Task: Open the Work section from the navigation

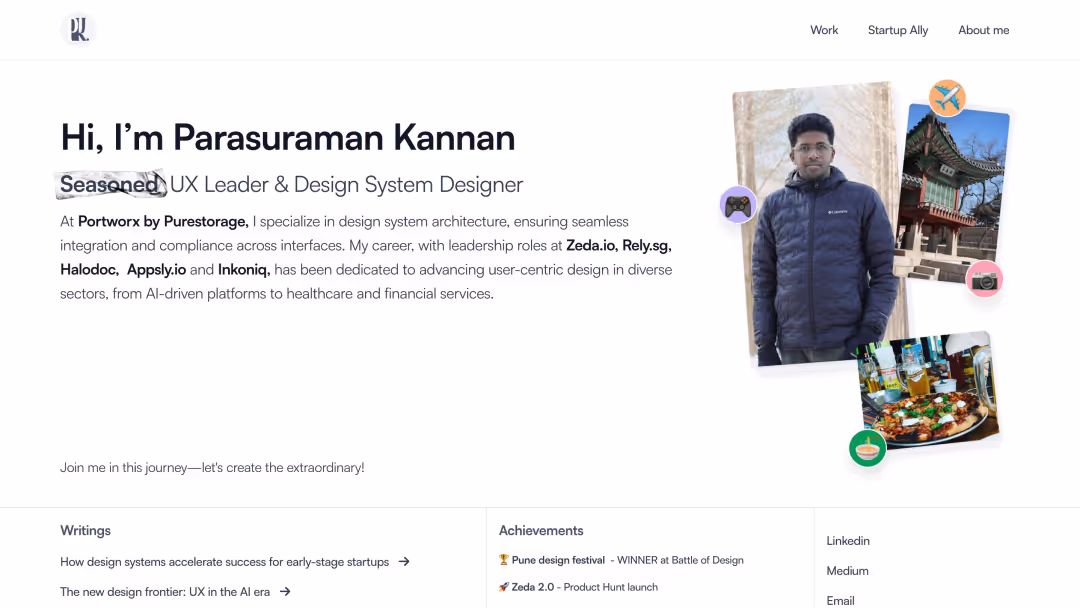Action: [824, 30]
